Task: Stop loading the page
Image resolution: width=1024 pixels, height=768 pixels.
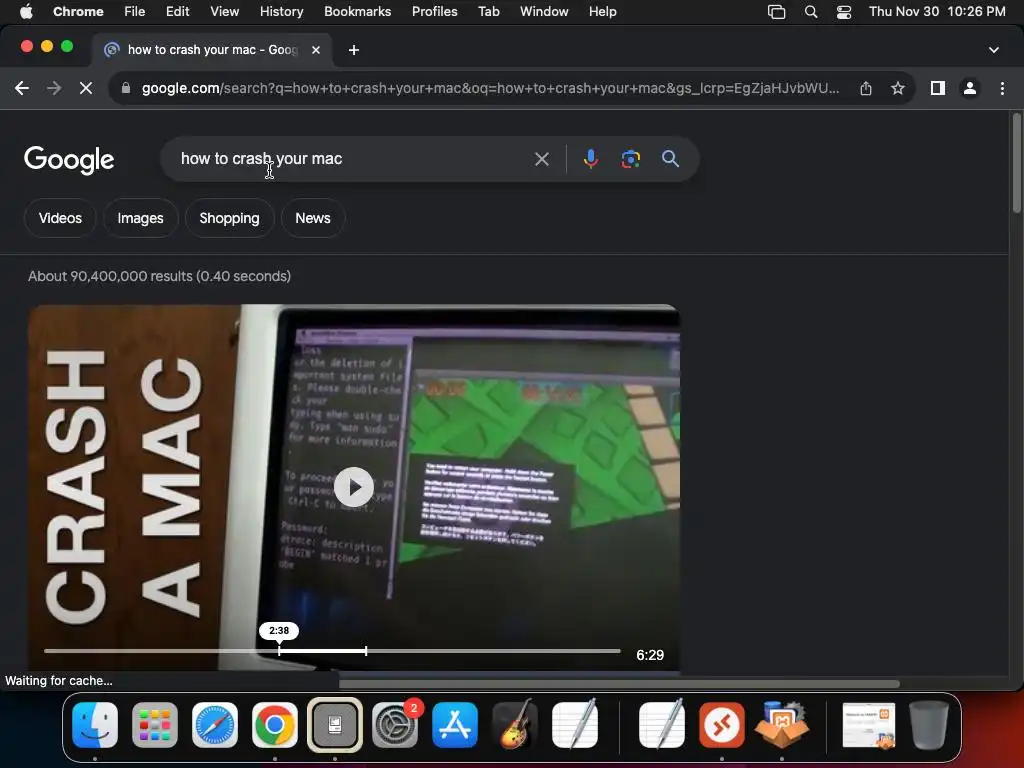Action: (86, 88)
